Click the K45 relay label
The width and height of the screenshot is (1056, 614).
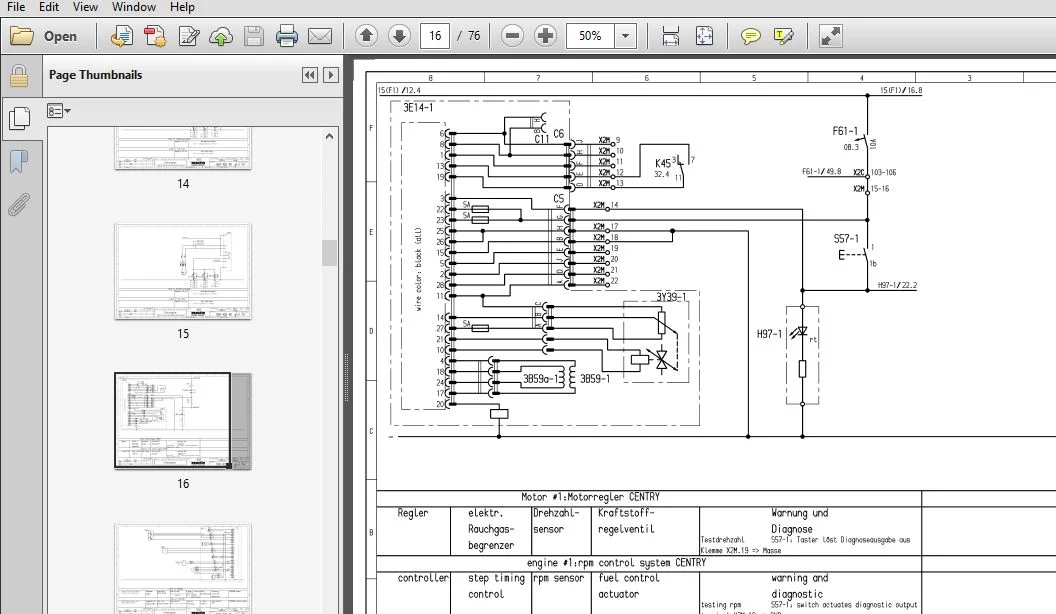click(x=663, y=164)
